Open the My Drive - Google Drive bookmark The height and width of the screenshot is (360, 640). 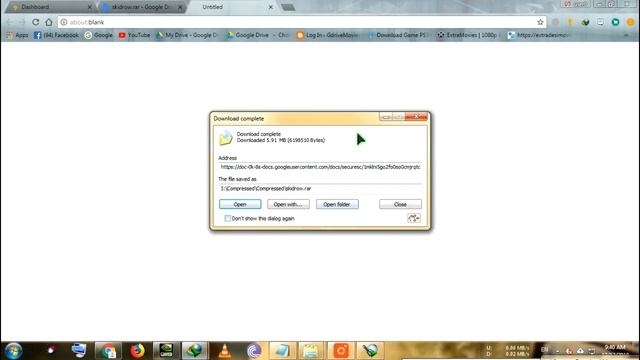pyautogui.click(x=187, y=35)
